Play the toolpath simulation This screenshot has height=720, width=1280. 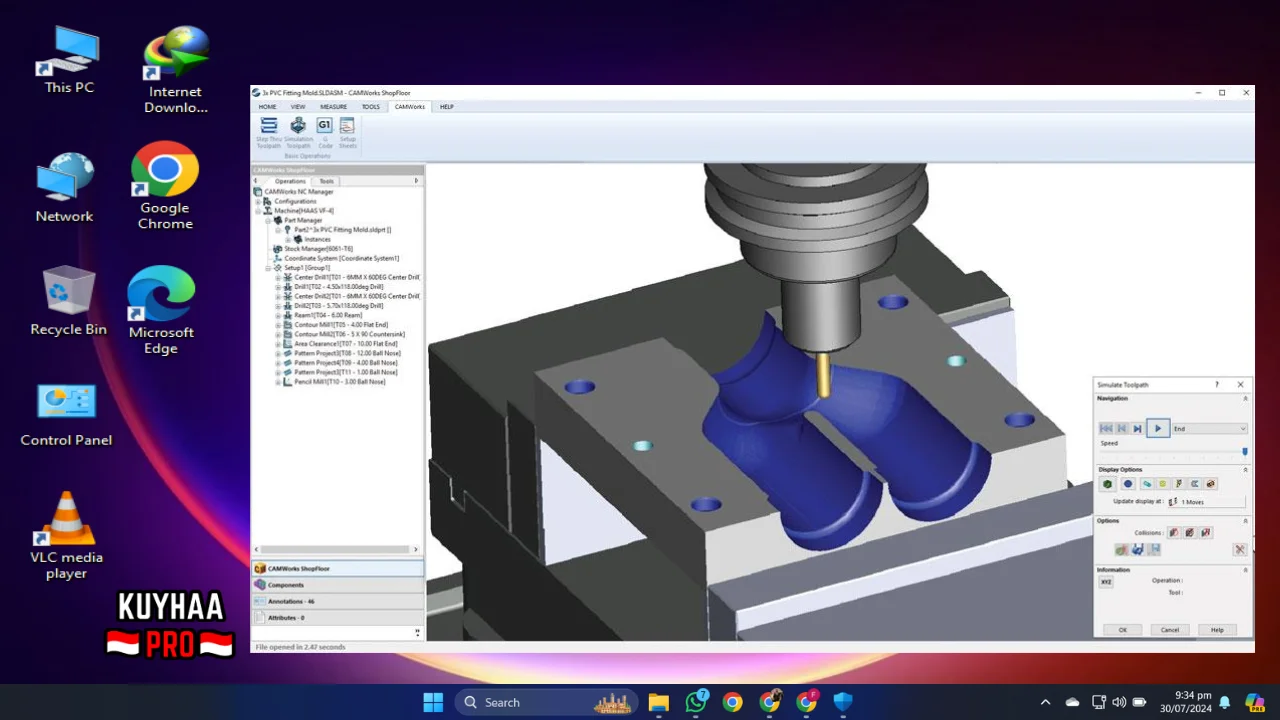(1158, 428)
